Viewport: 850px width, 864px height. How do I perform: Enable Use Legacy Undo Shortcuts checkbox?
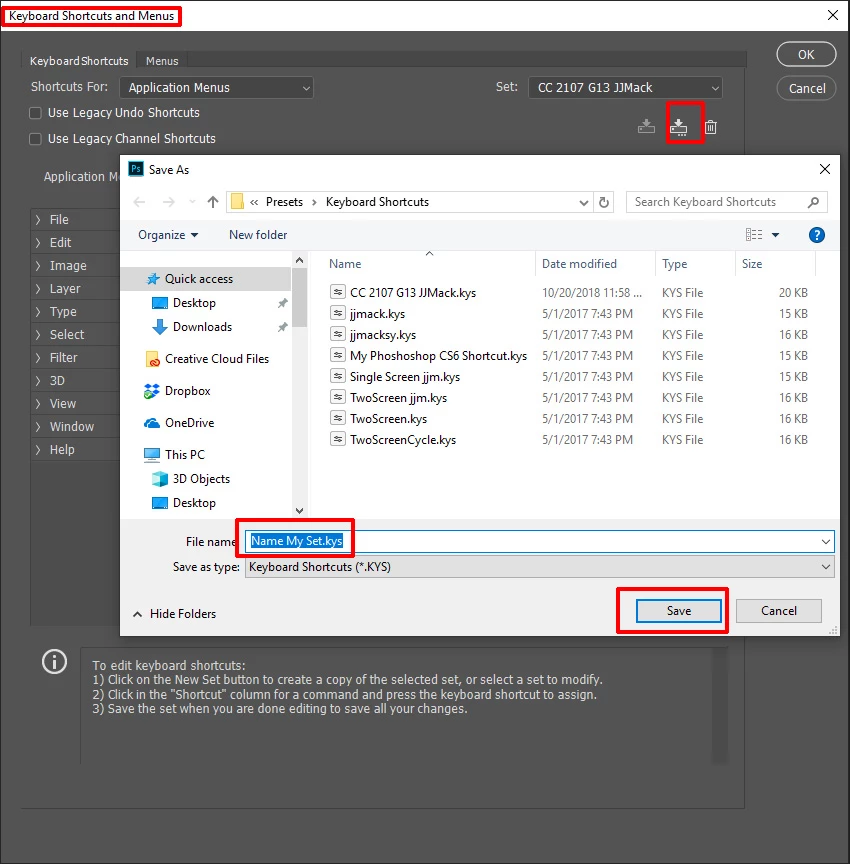35,113
